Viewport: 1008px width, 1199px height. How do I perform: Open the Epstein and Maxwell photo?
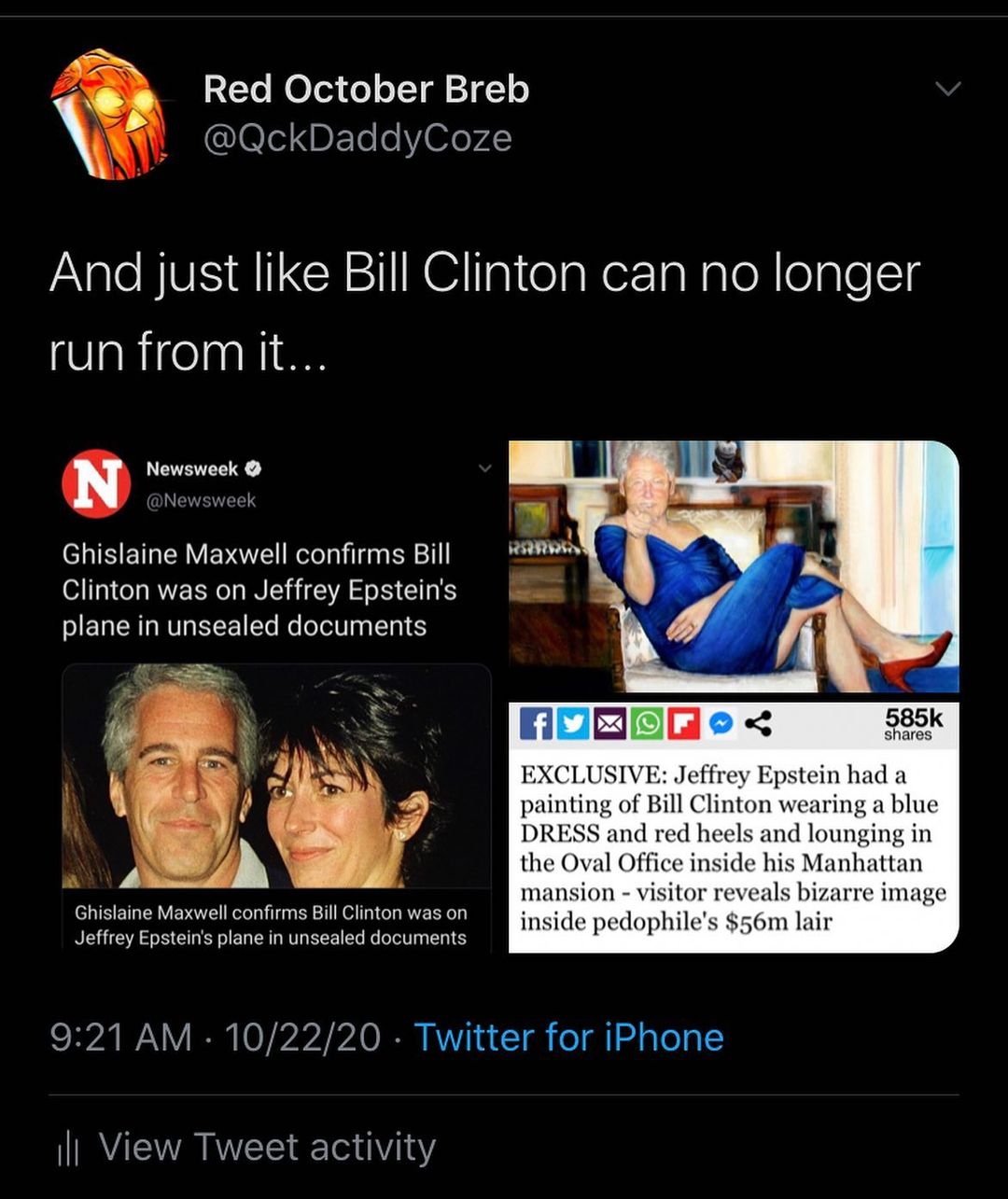point(276,776)
